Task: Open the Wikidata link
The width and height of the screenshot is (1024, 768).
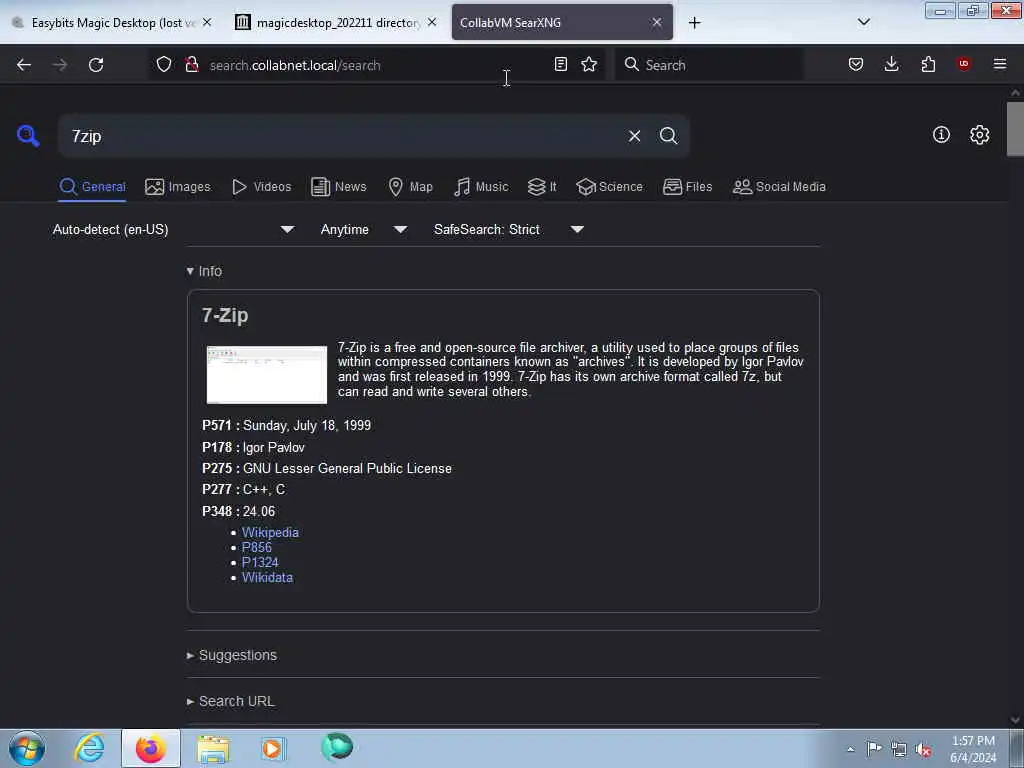Action: pyautogui.click(x=267, y=577)
